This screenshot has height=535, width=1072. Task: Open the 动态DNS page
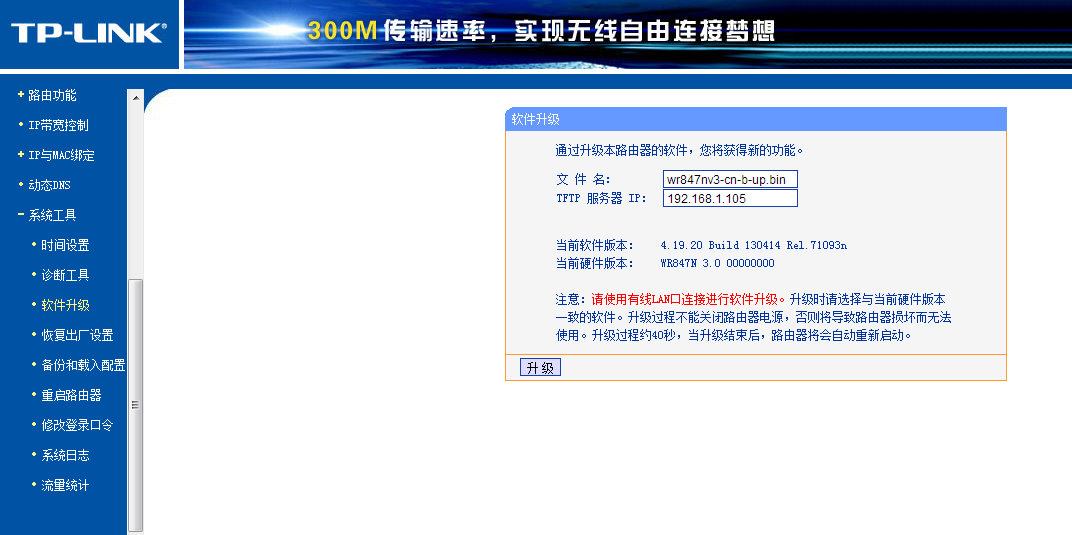(49, 185)
